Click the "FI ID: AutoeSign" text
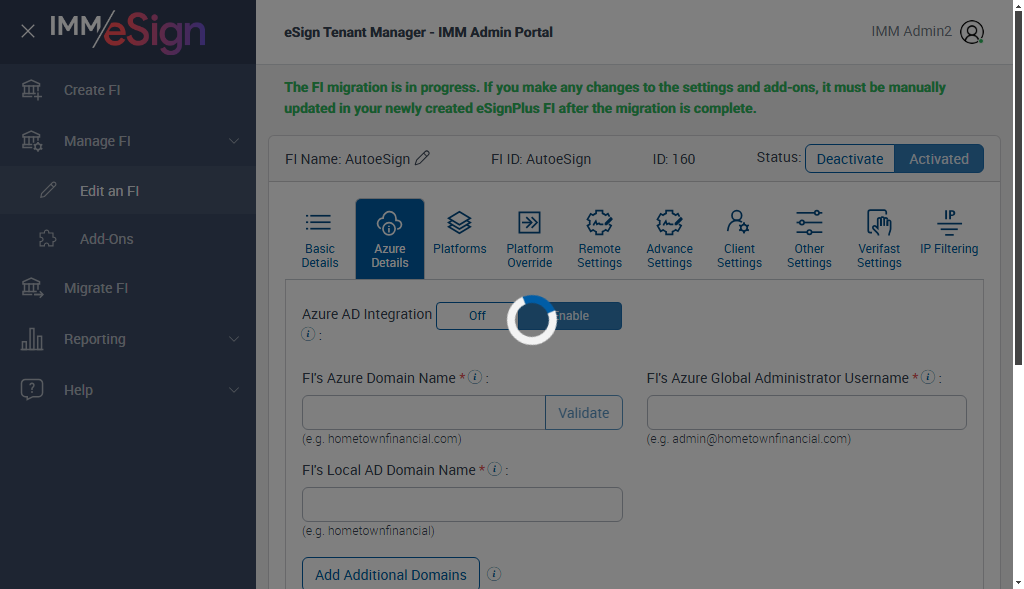Screen dimensions: 1024x589 pos(541,159)
